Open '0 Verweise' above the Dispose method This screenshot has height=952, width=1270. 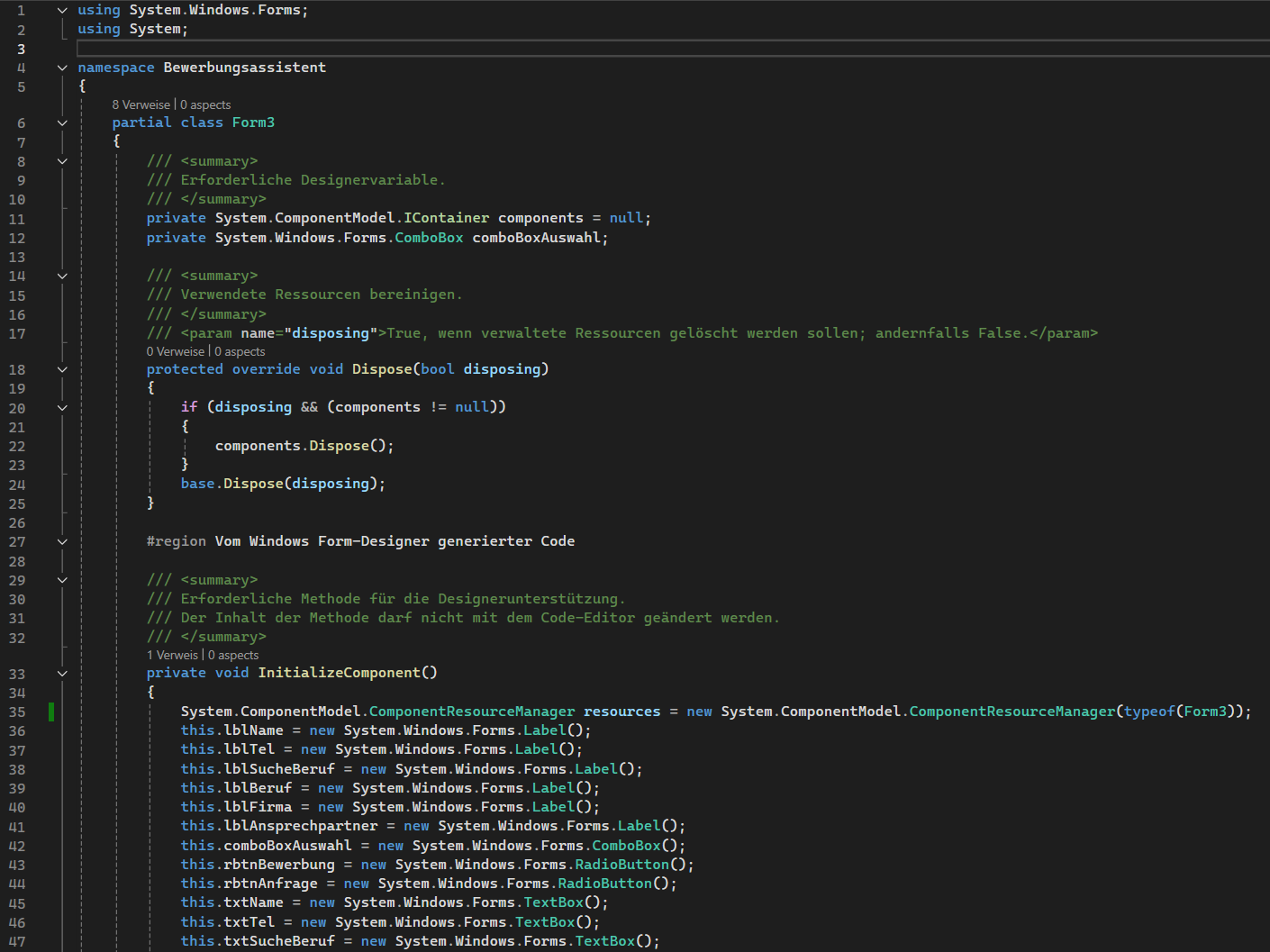point(176,352)
